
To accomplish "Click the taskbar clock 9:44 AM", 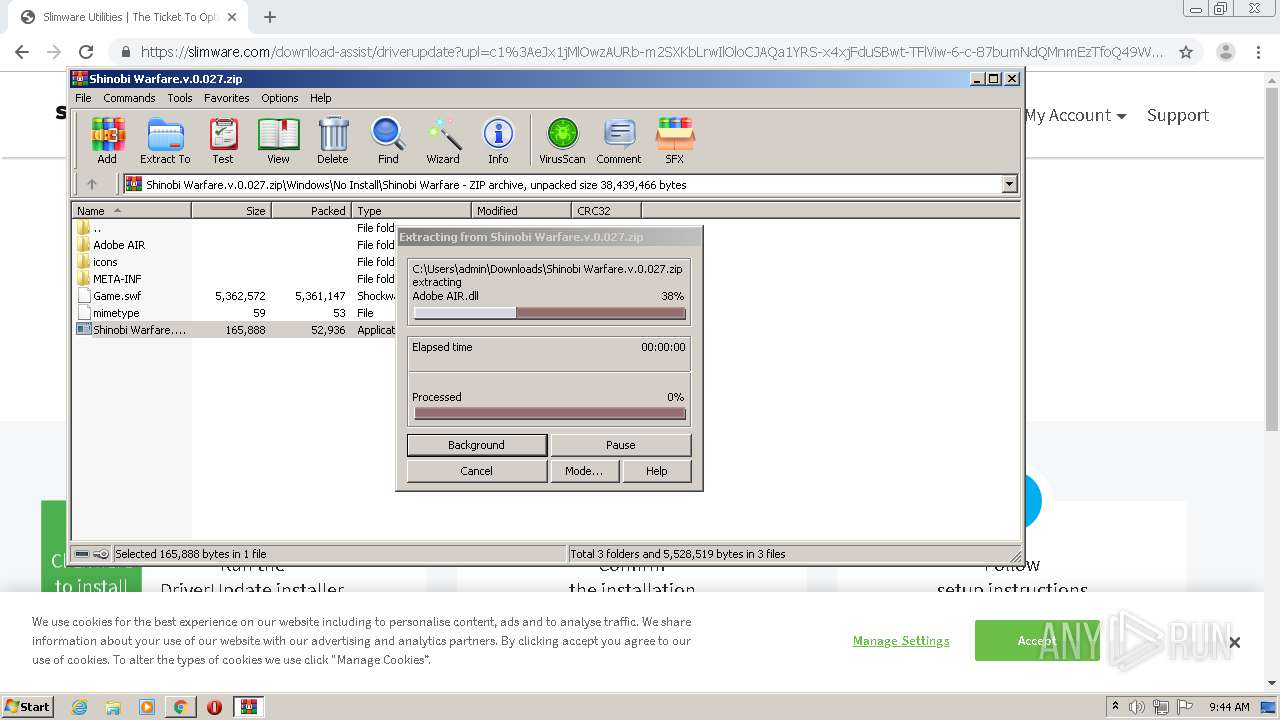I will tap(1229, 707).
